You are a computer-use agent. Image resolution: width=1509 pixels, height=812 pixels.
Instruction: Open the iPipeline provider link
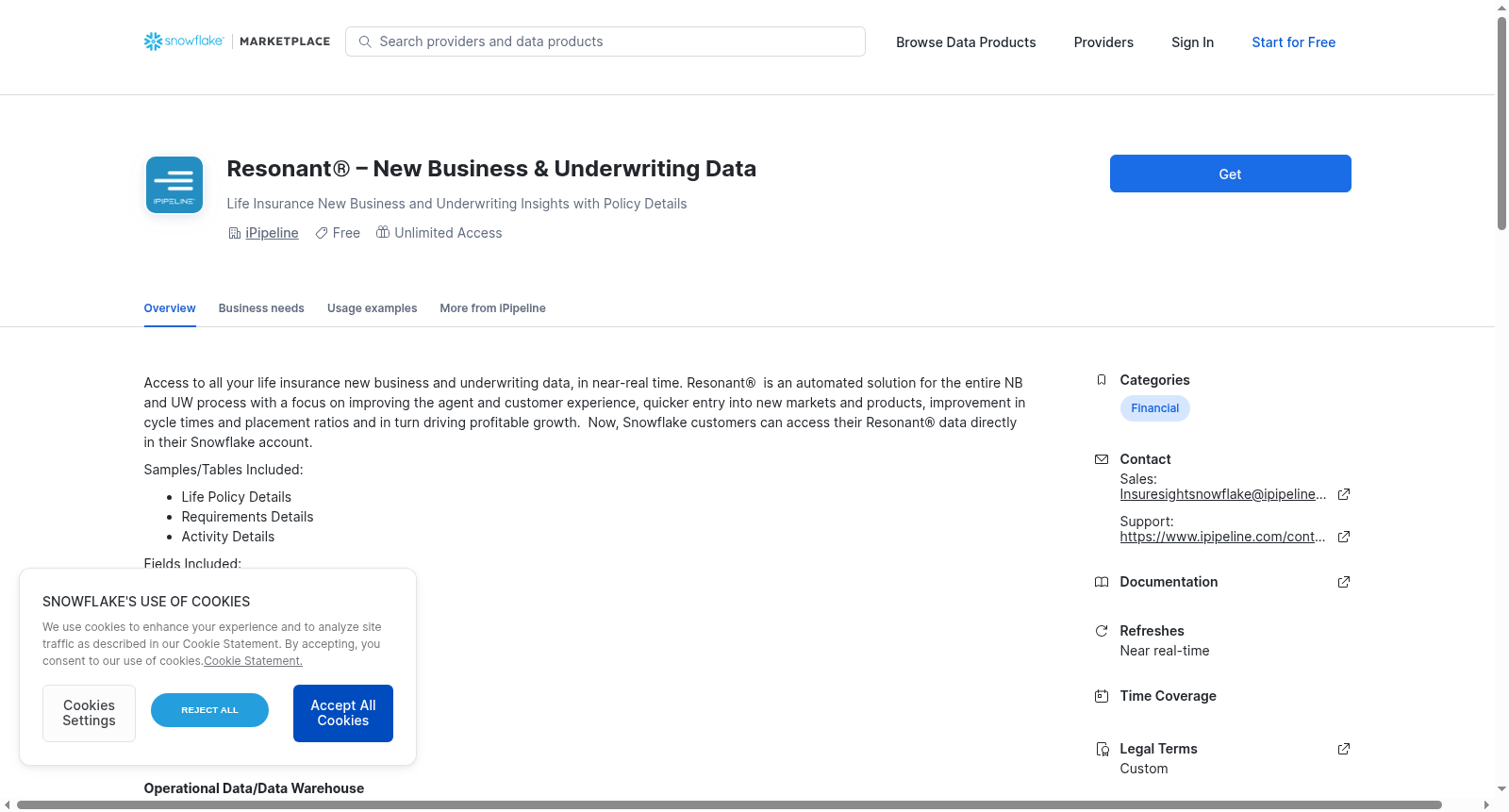pyautogui.click(x=272, y=233)
